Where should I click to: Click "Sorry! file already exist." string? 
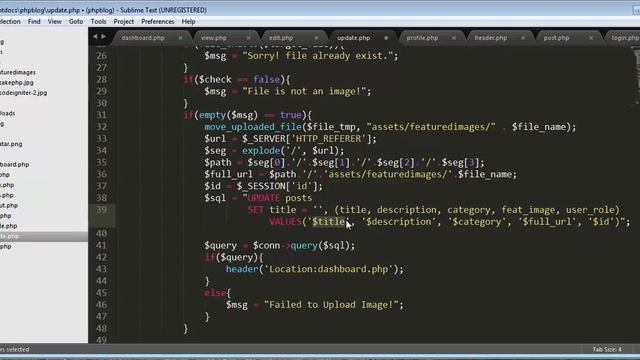(x=318, y=56)
